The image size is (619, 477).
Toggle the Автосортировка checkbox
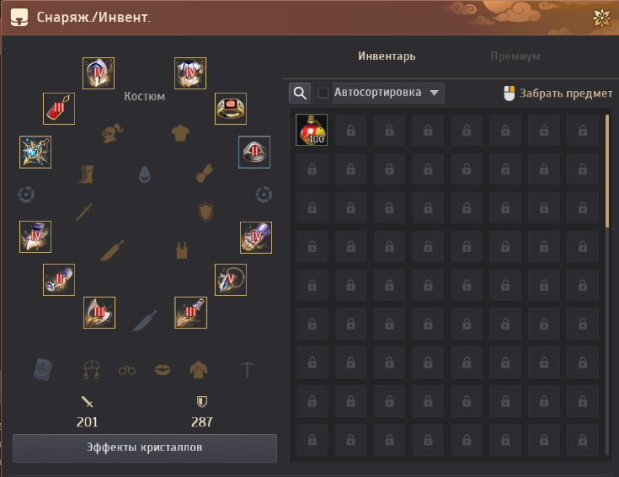coord(323,93)
